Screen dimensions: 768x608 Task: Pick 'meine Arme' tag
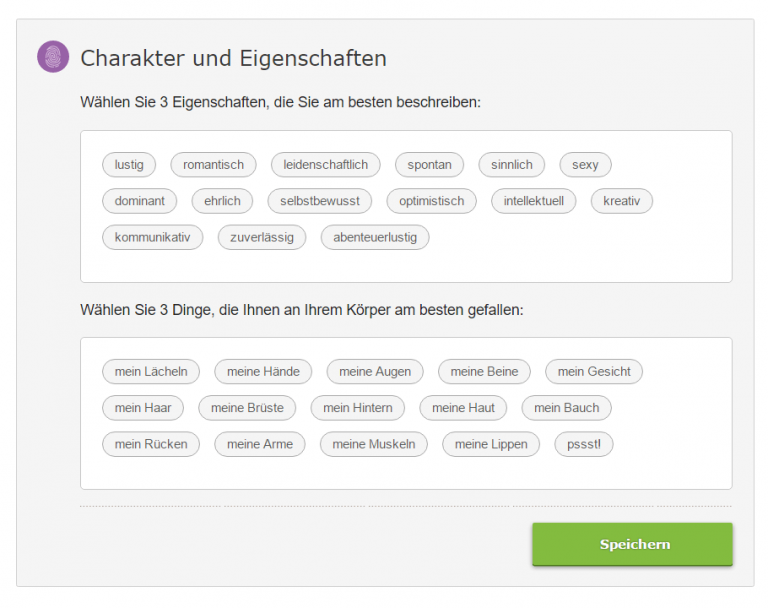pos(260,444)
